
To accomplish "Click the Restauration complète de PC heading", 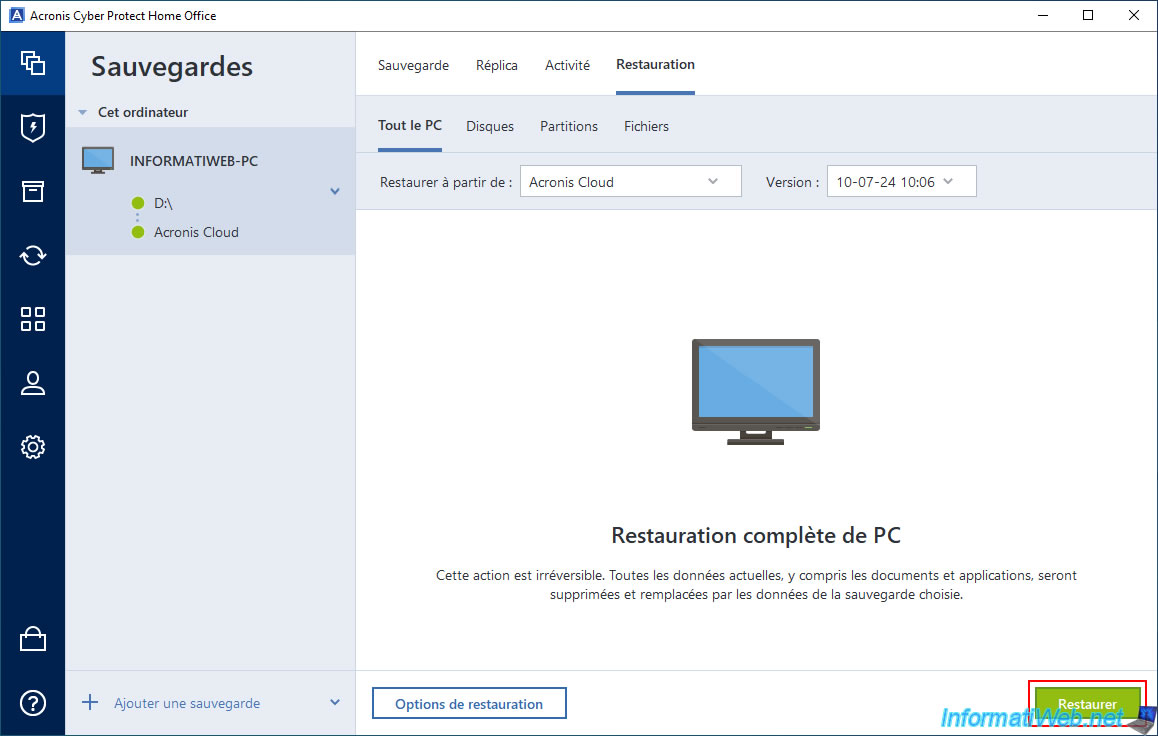I will [x=756, y=535].
